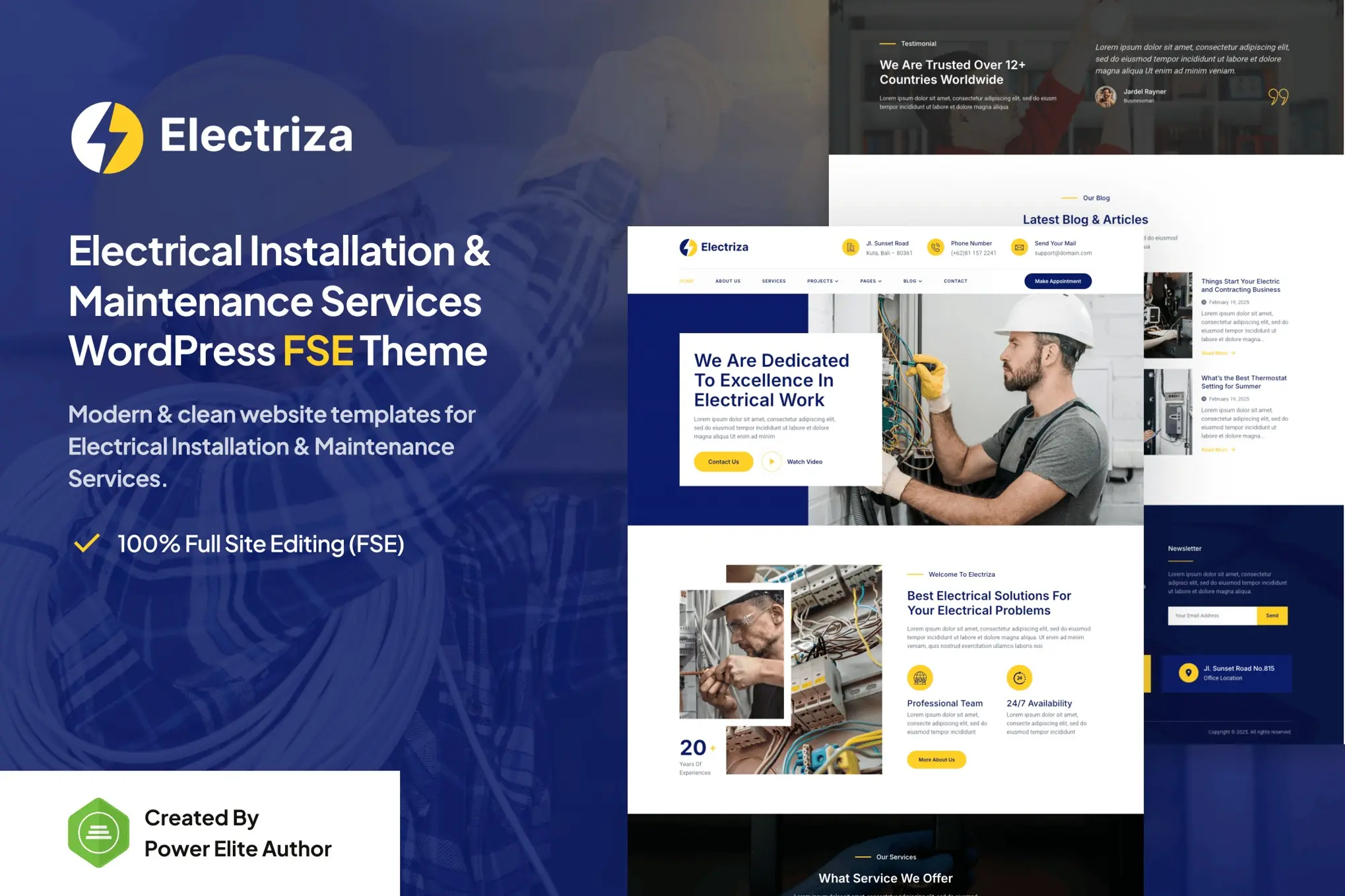This screenshot has height=896, width=1345.
Task: Click the map pin icon for Office Location
Action: click(1188, 672)
